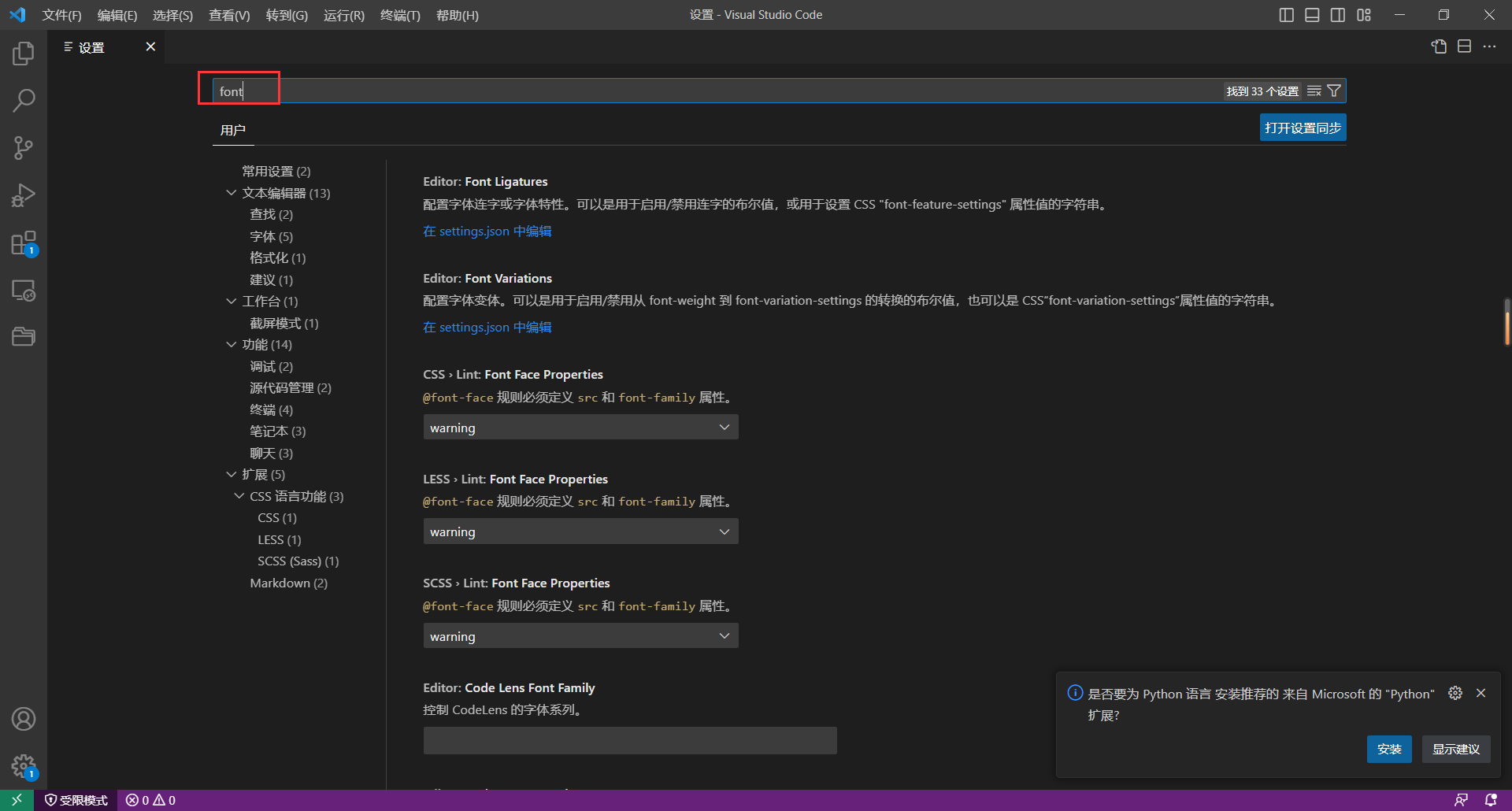Select the 用户 settings scope tab

233,130
